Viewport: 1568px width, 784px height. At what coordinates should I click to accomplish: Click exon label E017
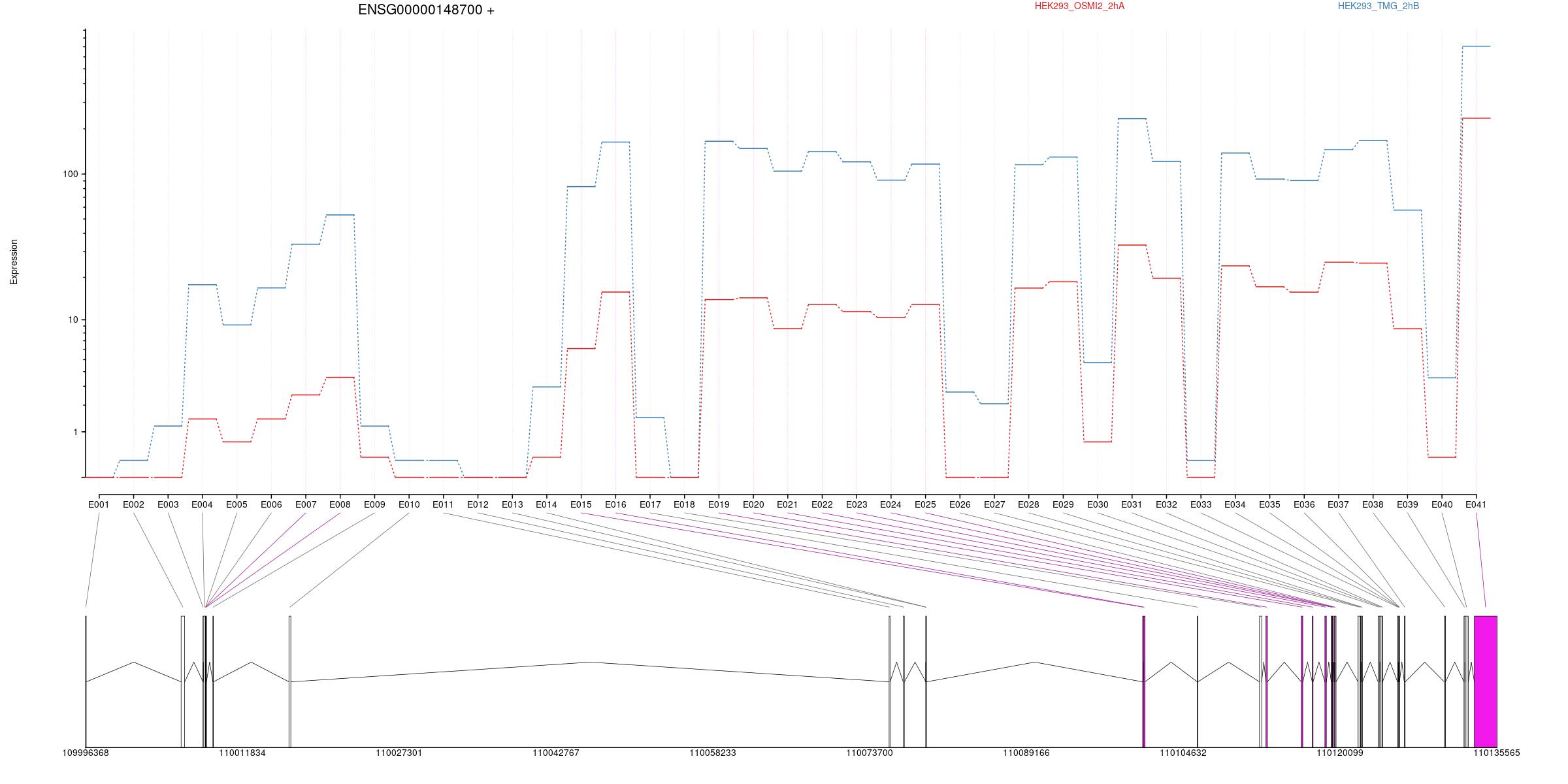pyautogui.click(x=650, y=504)
